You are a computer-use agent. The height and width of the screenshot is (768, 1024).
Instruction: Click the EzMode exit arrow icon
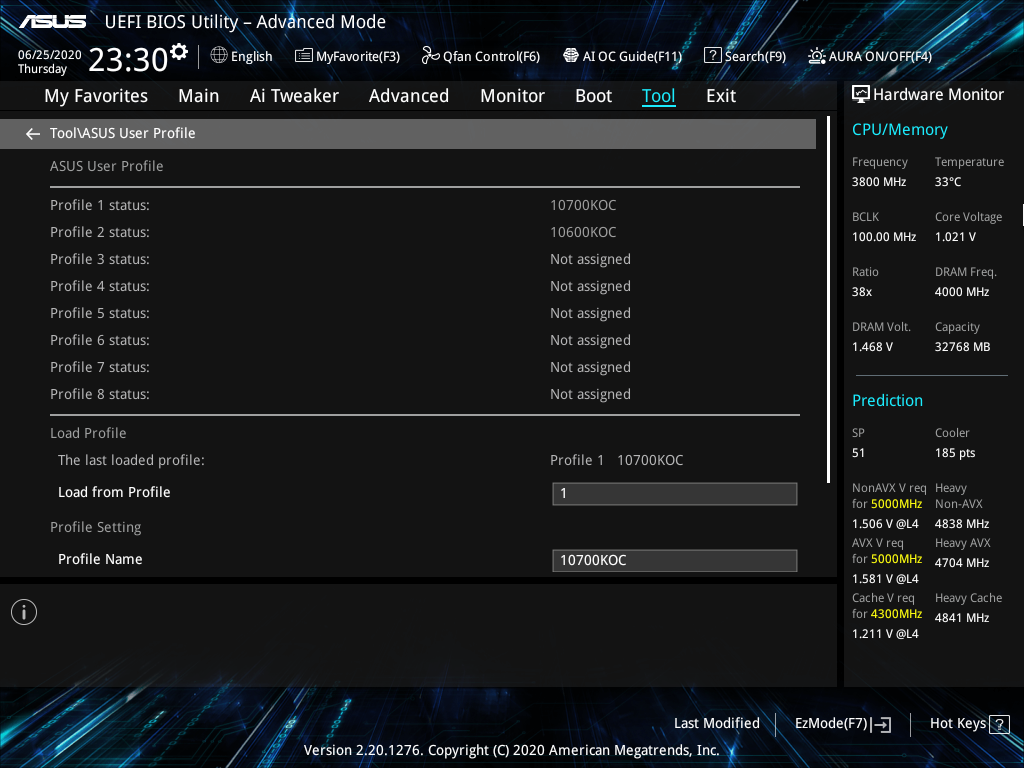coord(882,724)
